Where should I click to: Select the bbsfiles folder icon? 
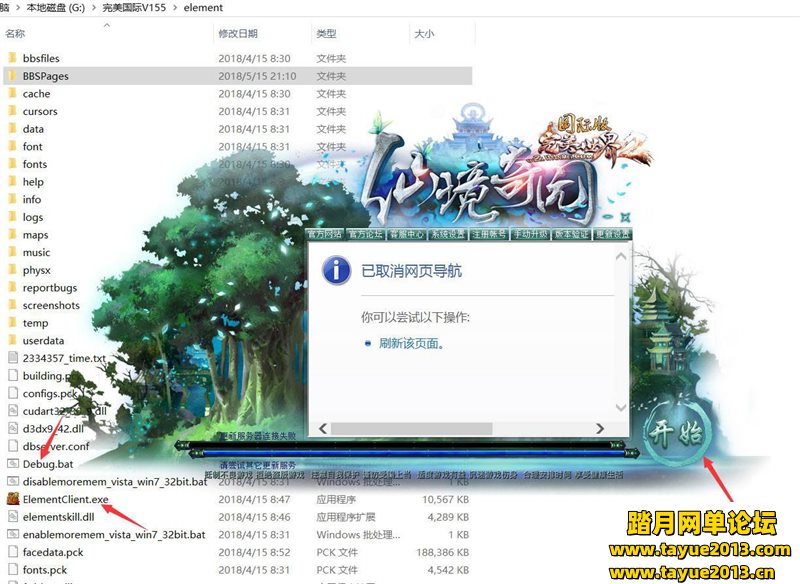(13, 58)
